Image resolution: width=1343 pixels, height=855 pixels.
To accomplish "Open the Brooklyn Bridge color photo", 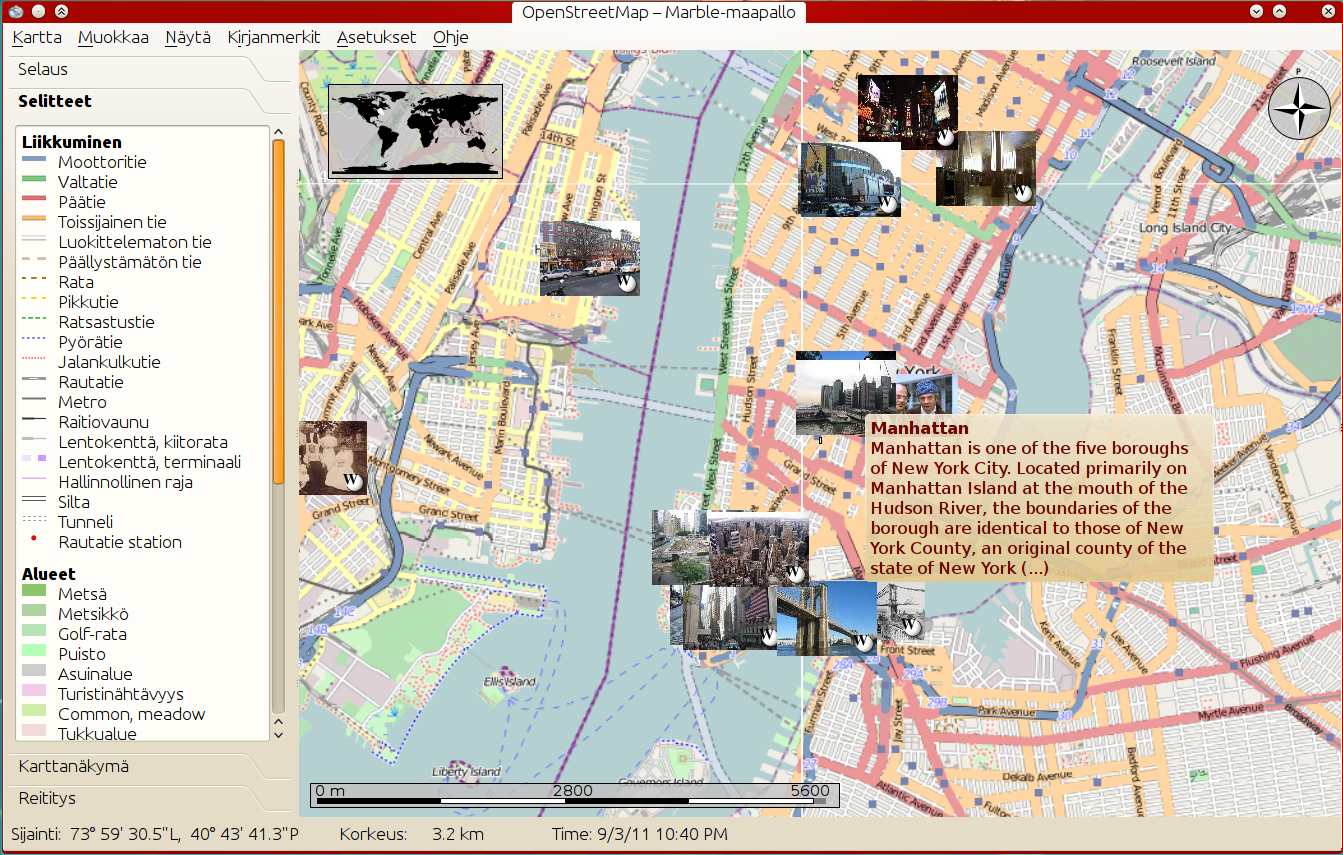I will (x=826, y=620).
